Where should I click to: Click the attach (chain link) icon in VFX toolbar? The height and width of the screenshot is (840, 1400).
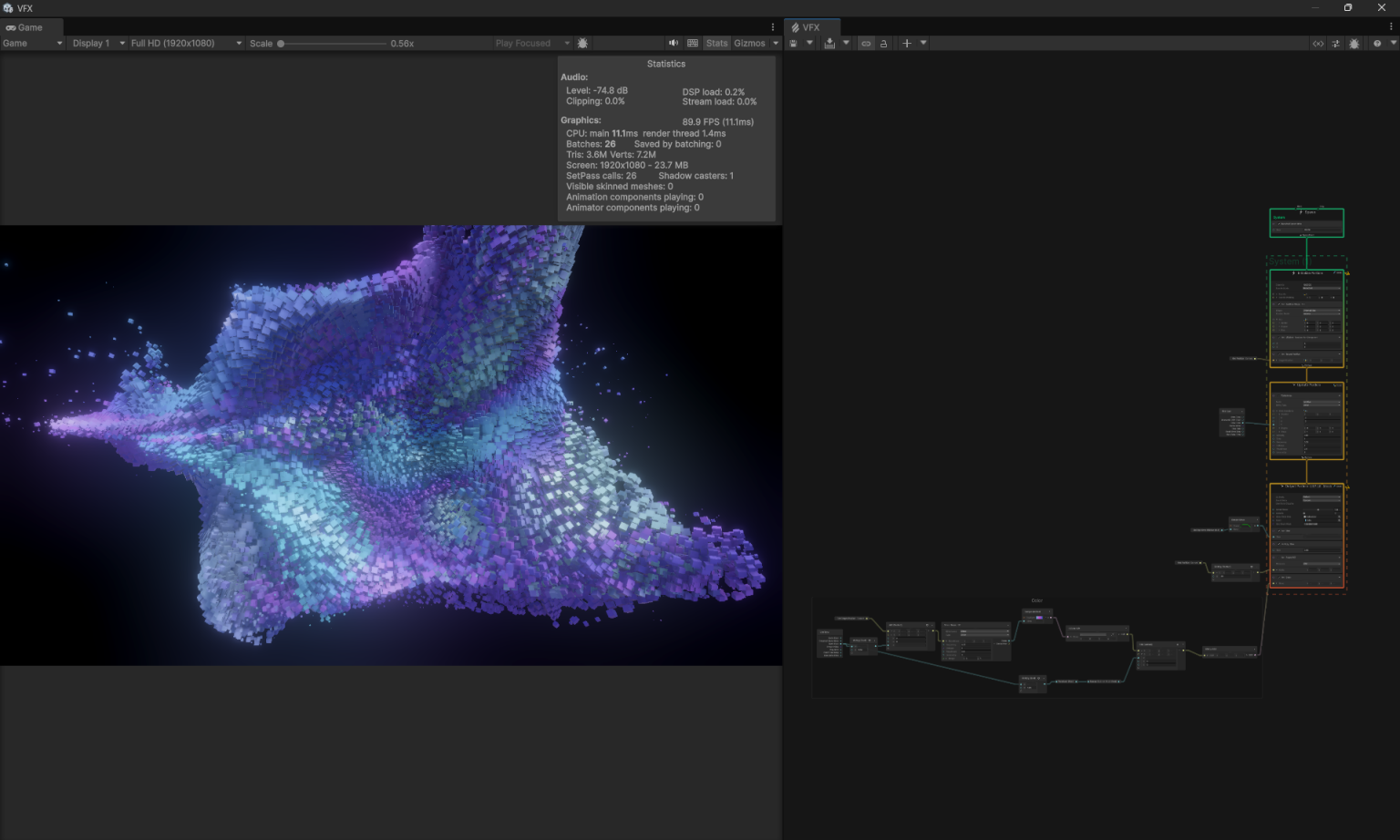866,43
